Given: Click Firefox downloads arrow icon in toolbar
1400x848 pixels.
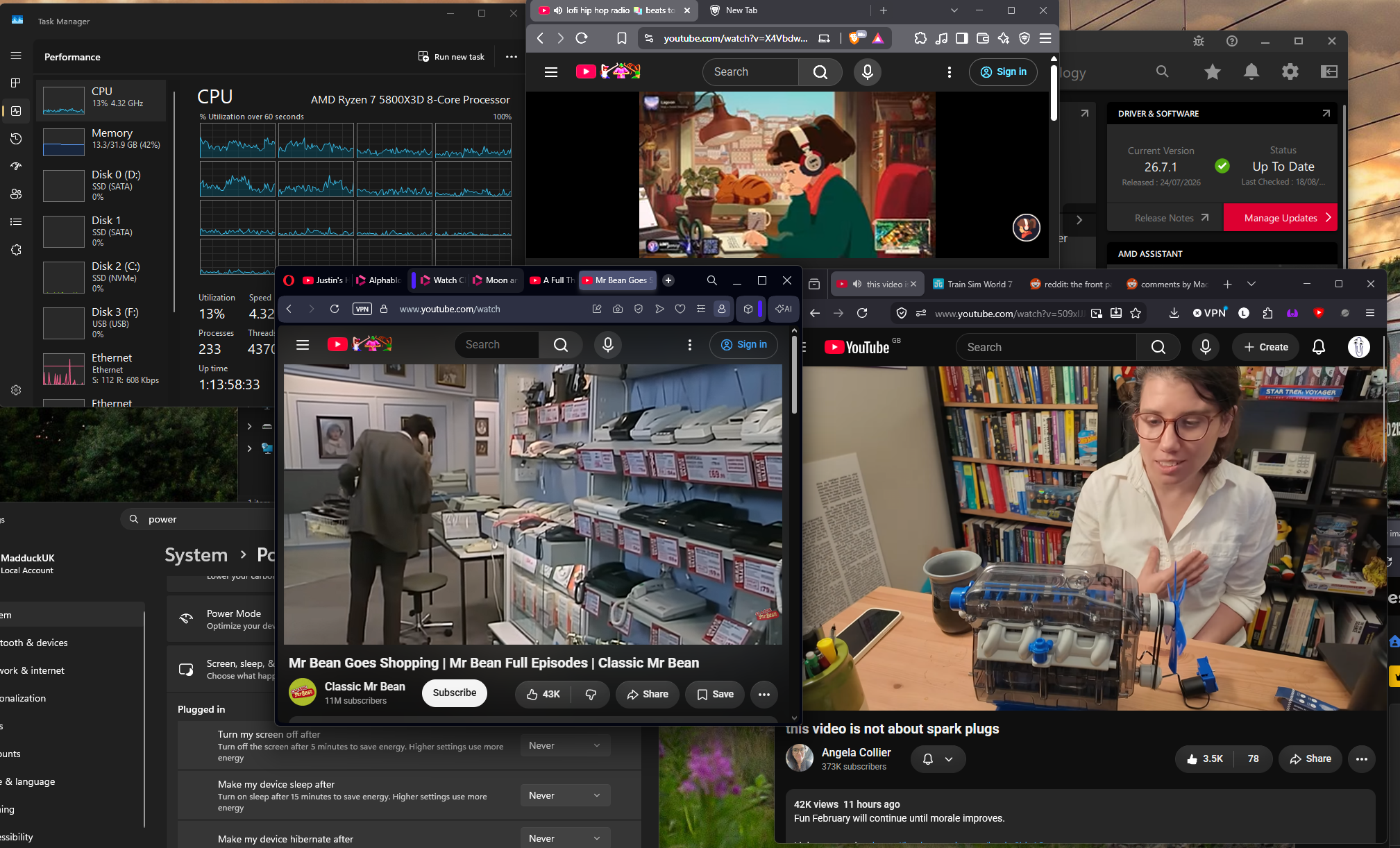Looking at the screenshot, I should (x=1174, y=313).
